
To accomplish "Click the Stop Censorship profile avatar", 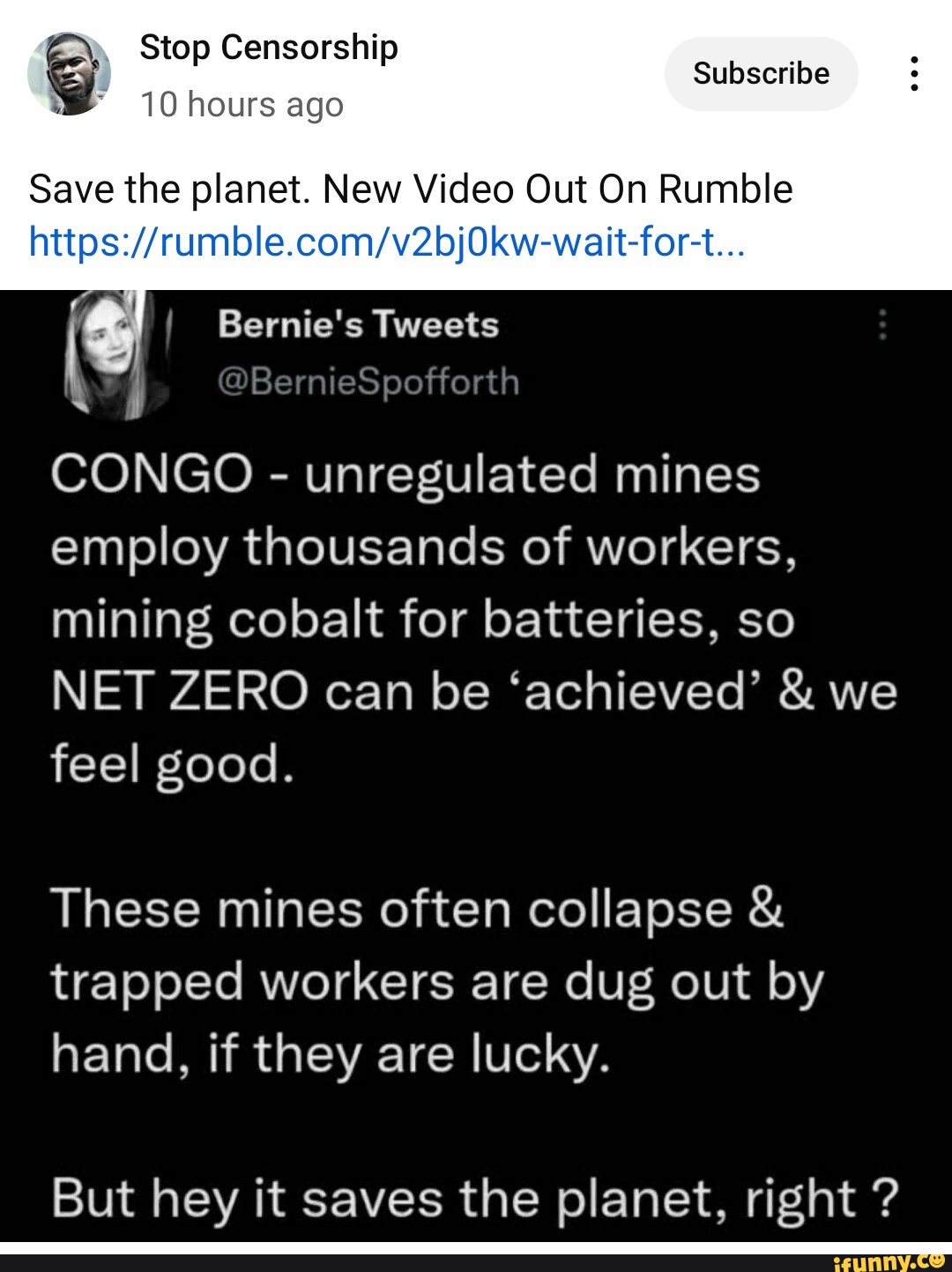I will click(72, 74).
